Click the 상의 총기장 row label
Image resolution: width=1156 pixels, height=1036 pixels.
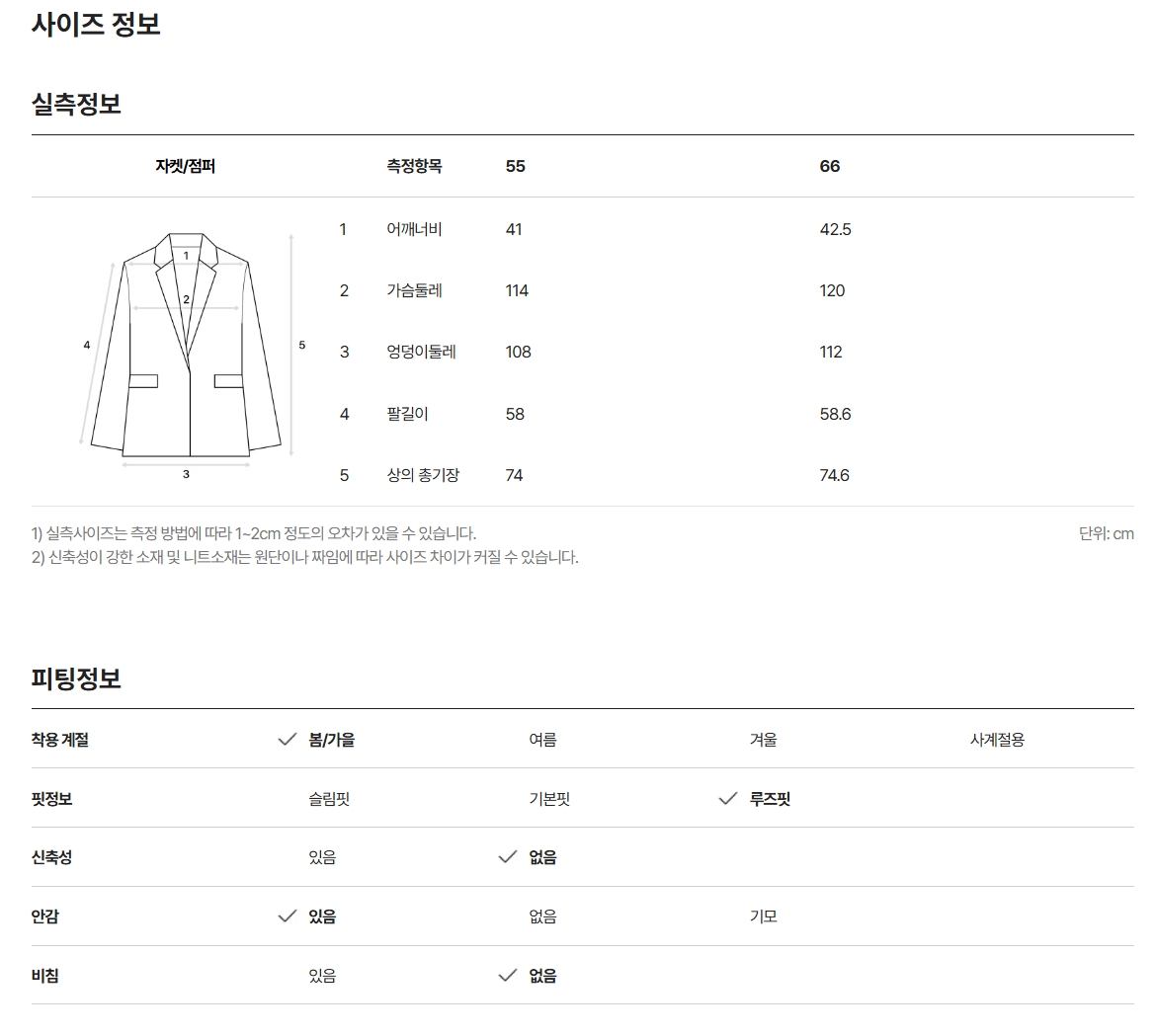click(x=423, y=475)
